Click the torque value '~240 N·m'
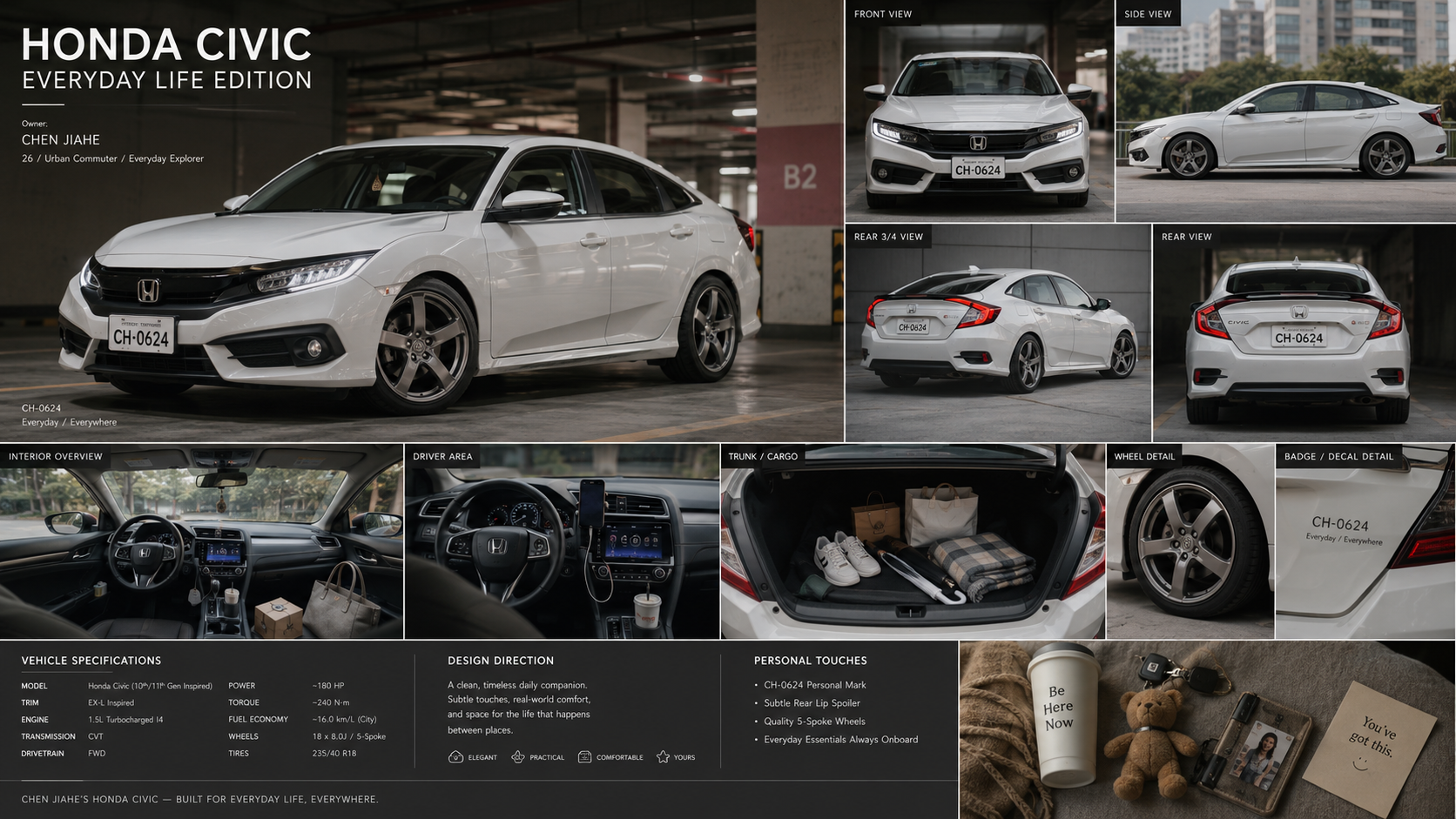 pos(331,702)
